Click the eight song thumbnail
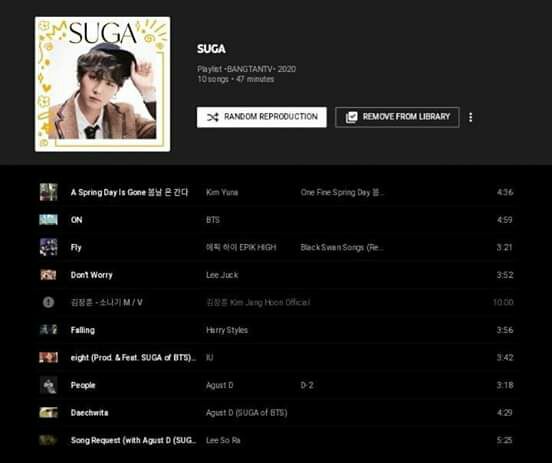 (x=48, y=357)
